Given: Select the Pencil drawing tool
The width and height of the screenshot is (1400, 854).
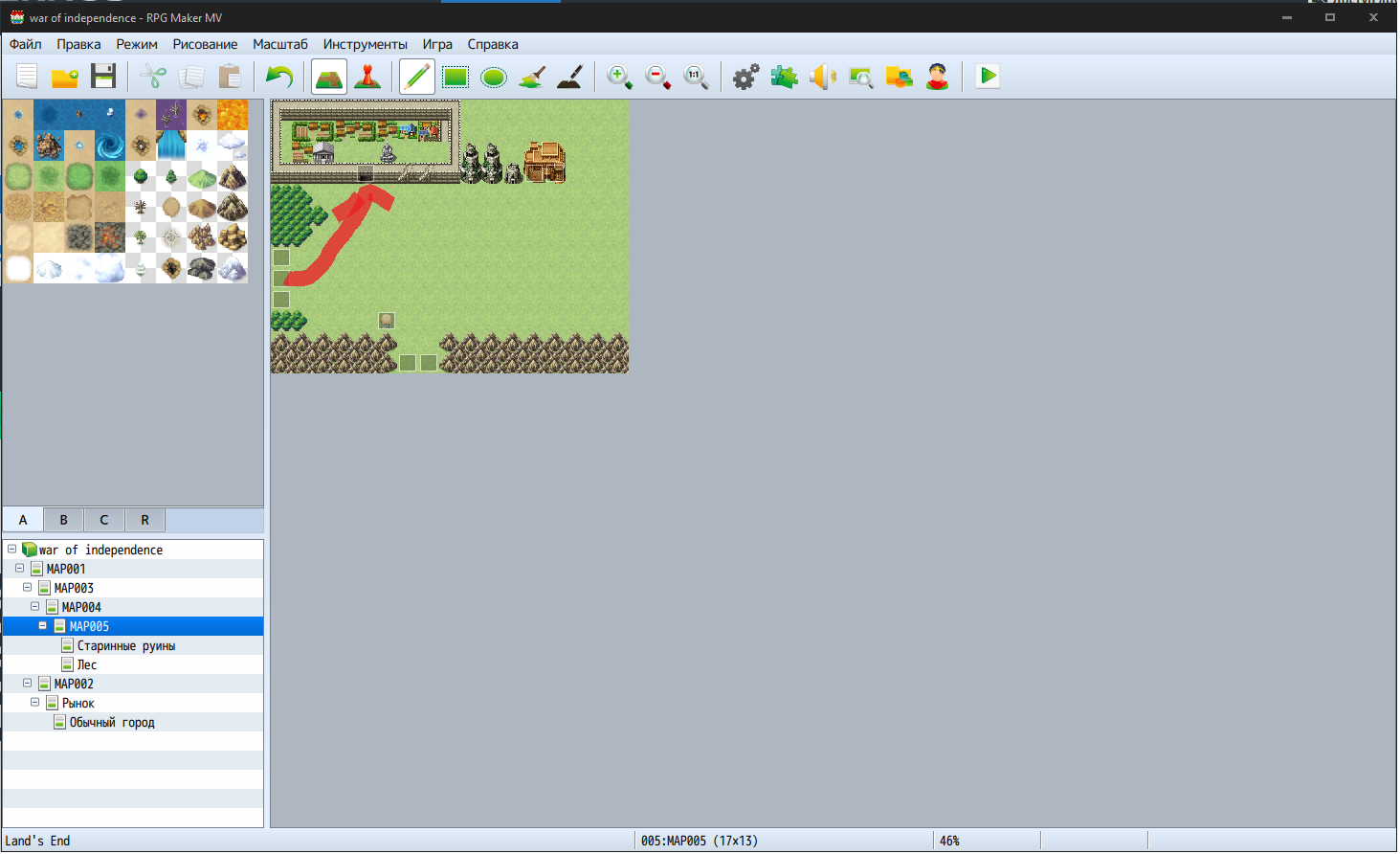Looking at the screenshot, I should (x=417, y=77).
